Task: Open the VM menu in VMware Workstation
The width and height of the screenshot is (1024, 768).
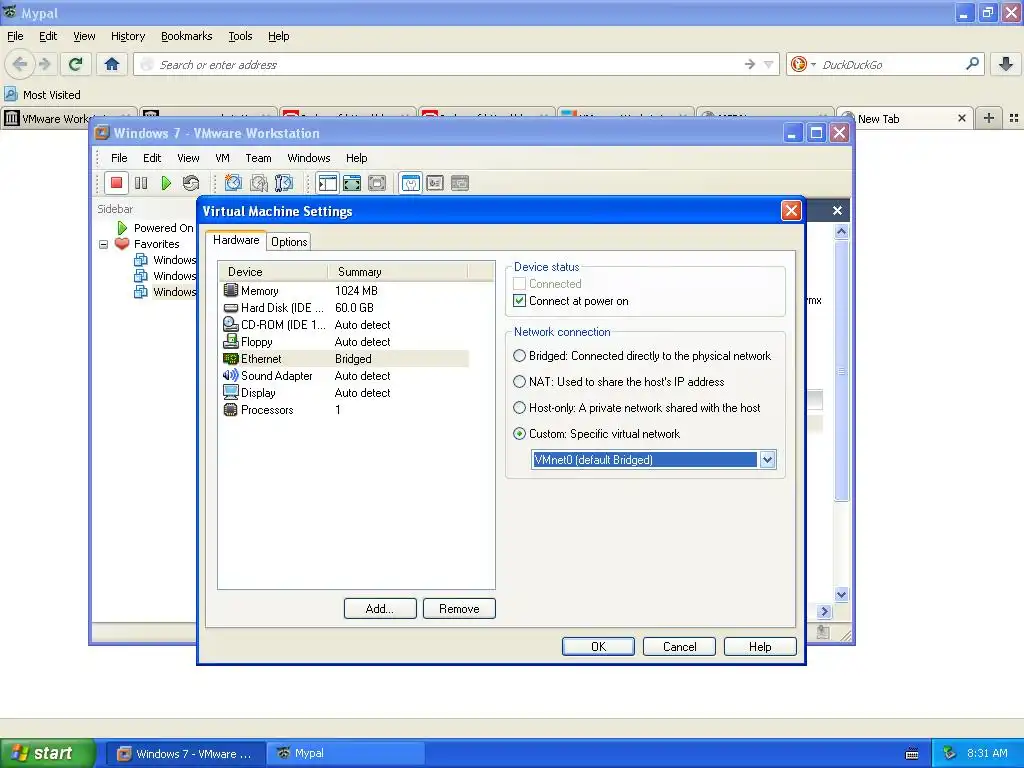Action: [222, 158]
